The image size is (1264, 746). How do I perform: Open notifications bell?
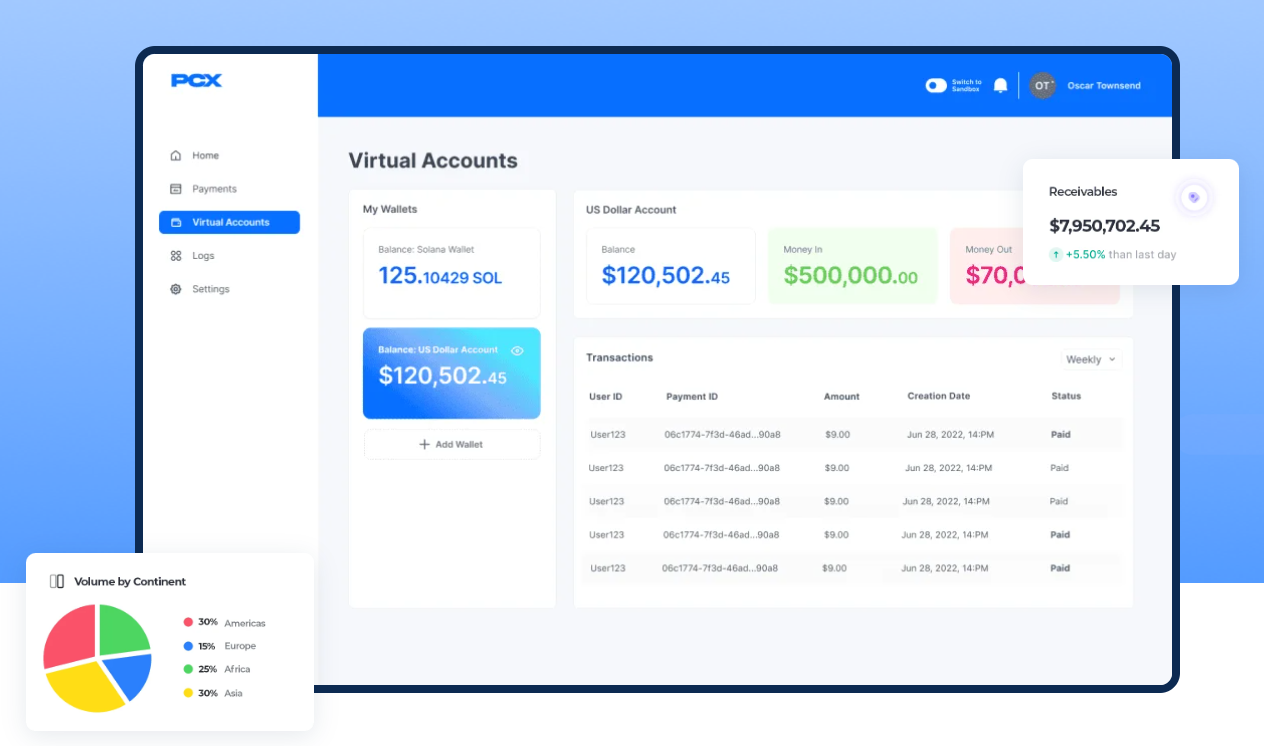point(1000,85)
